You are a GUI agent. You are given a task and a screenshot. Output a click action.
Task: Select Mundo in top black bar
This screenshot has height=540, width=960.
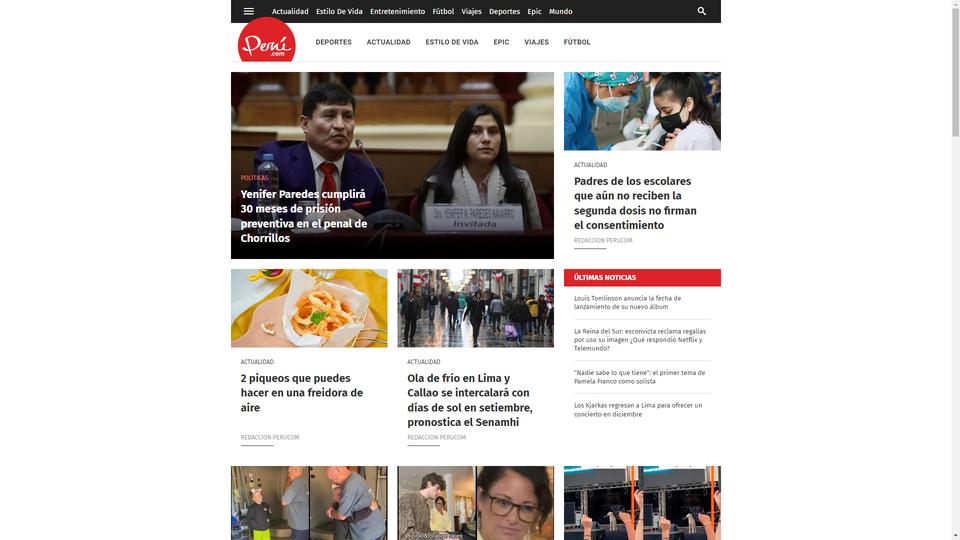(x=561, y=12)
